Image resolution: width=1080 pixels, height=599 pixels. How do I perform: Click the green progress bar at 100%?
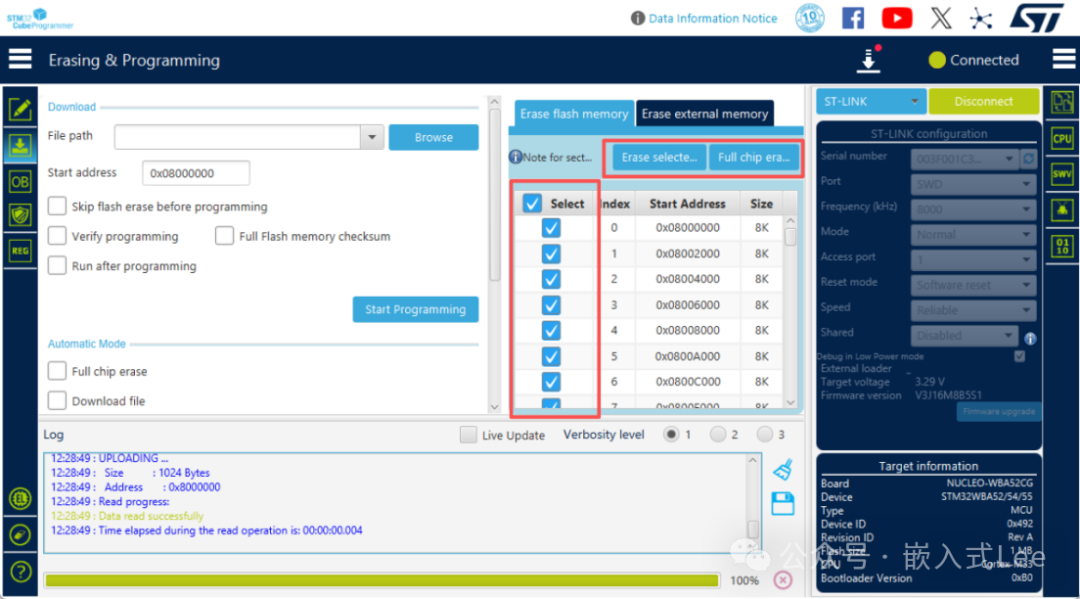pyautogui.click(x=382, y=580)
